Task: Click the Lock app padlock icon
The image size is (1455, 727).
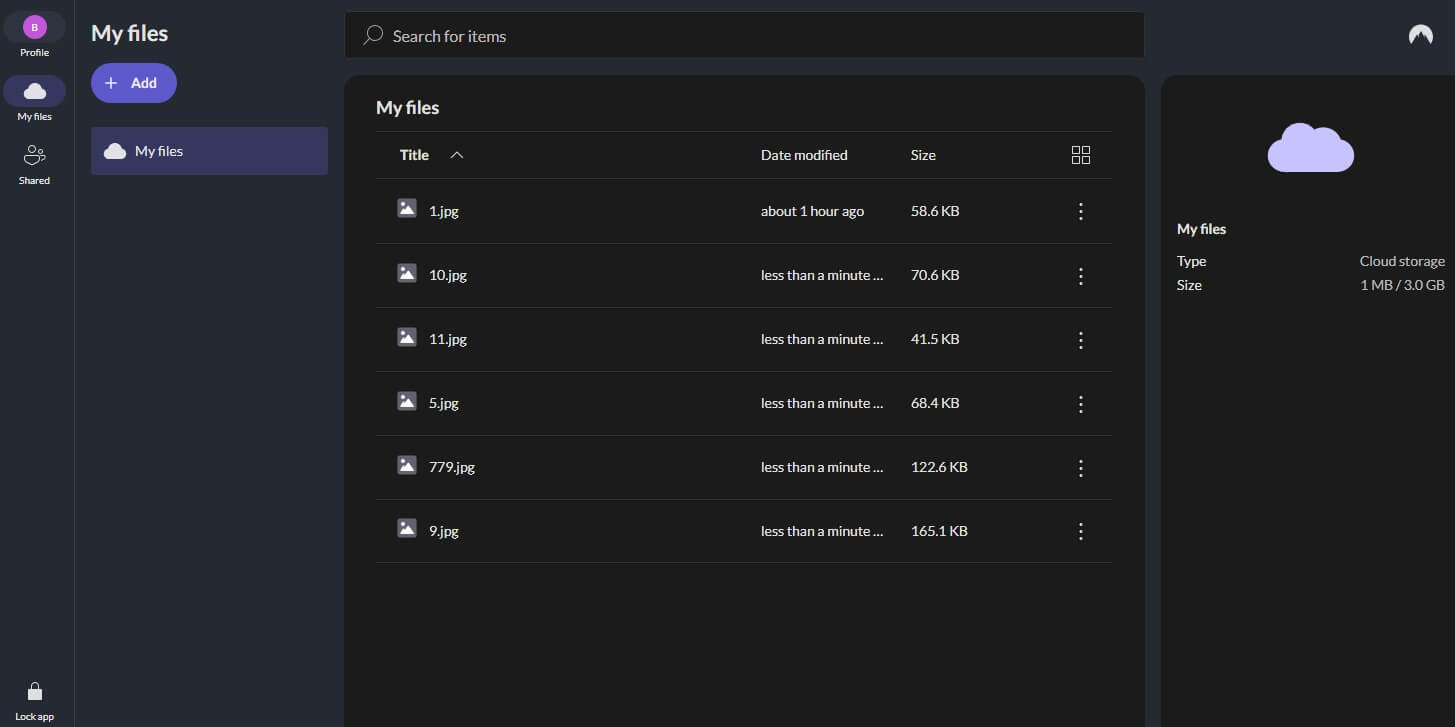Action: coord(34,691)
